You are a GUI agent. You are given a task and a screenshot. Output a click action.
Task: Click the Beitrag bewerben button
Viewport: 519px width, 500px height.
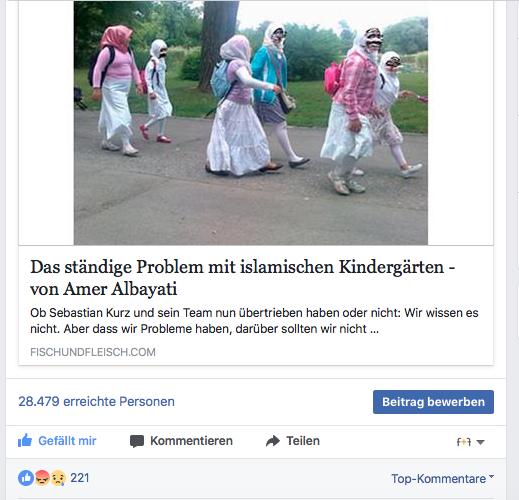[433, 402]
